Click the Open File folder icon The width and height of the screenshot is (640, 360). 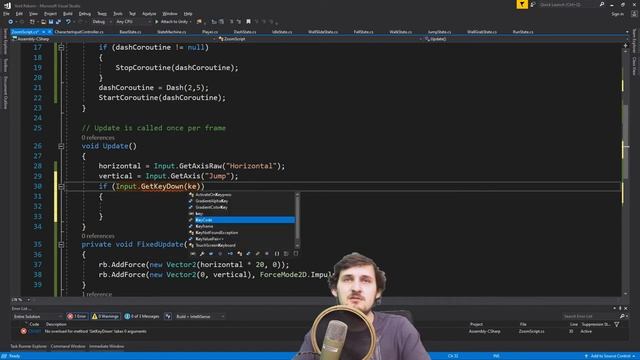click(x=43, y=22)
